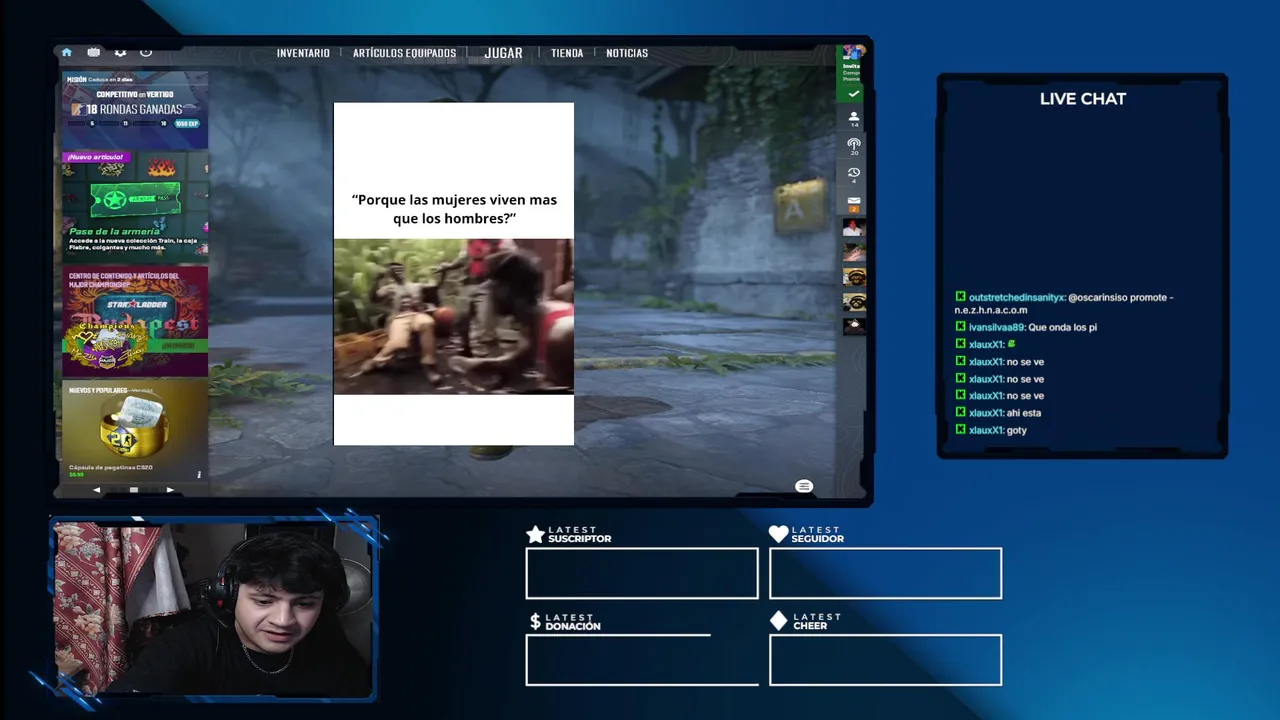Open the Cápsula de pegatinas CS20 item
The width and height of the screenshot is (1280, 720).
(135, 430)
